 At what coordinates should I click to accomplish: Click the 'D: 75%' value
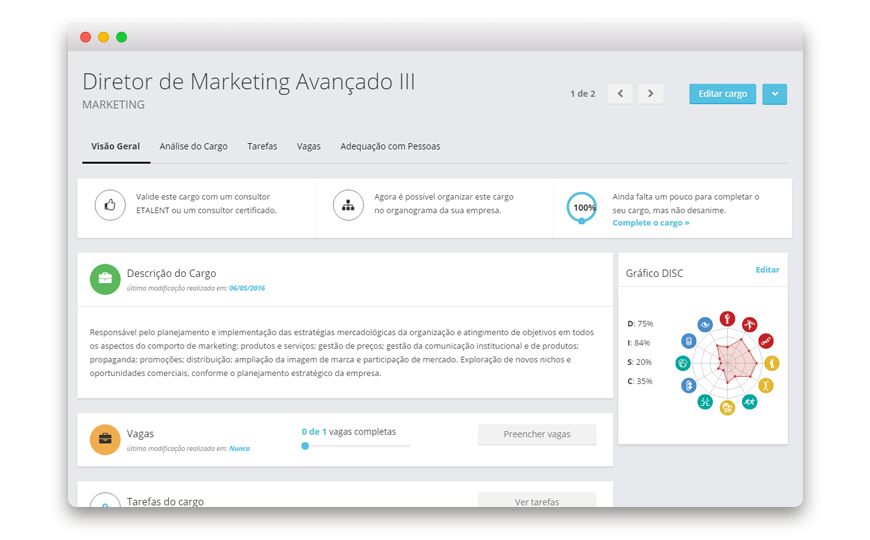coord(640,324)
